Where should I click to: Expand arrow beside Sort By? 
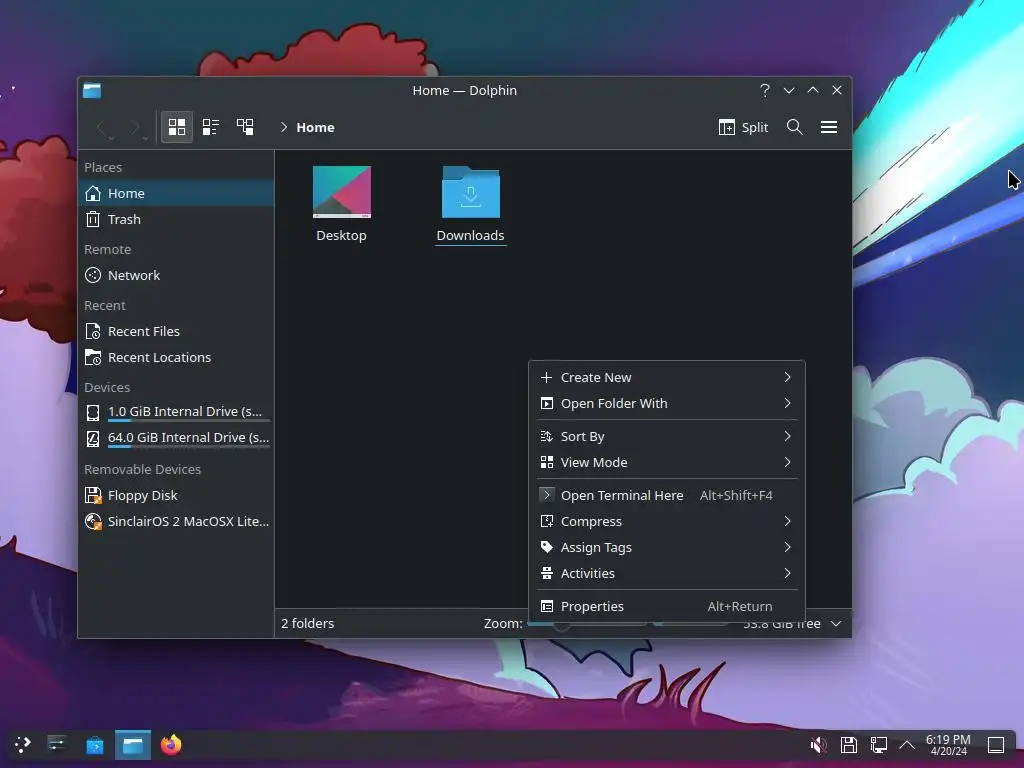[788, 436]
